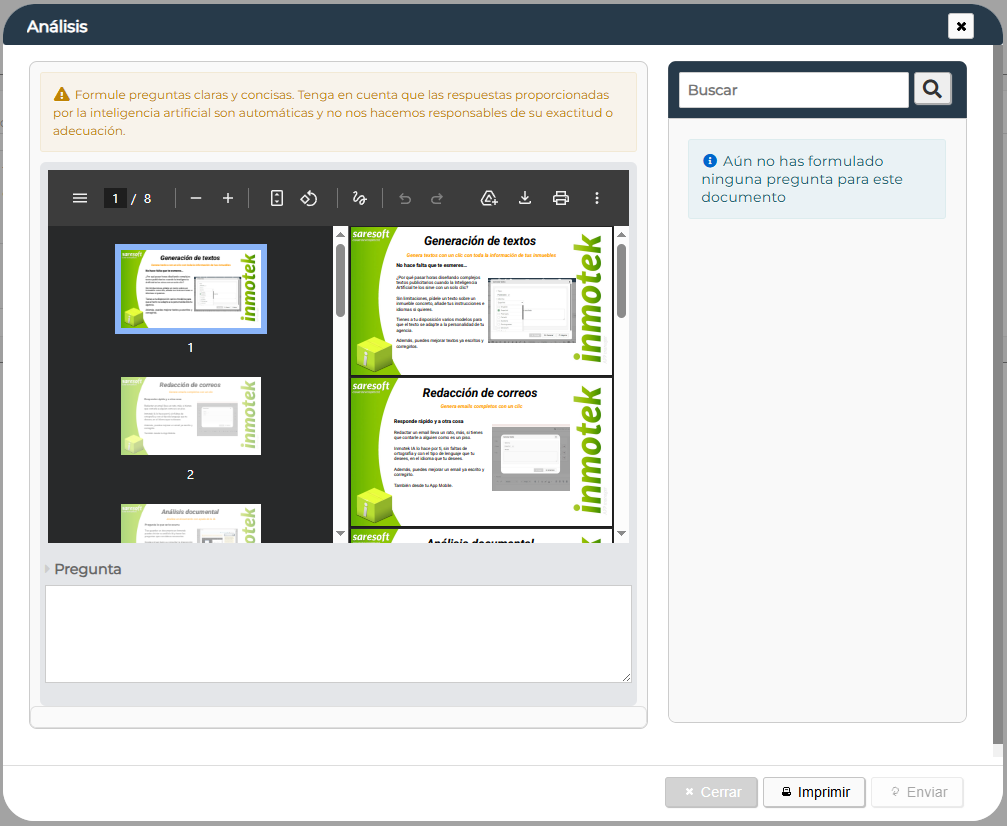
Task: Rotate the document counterclockwise
Action: click(309, 198)
